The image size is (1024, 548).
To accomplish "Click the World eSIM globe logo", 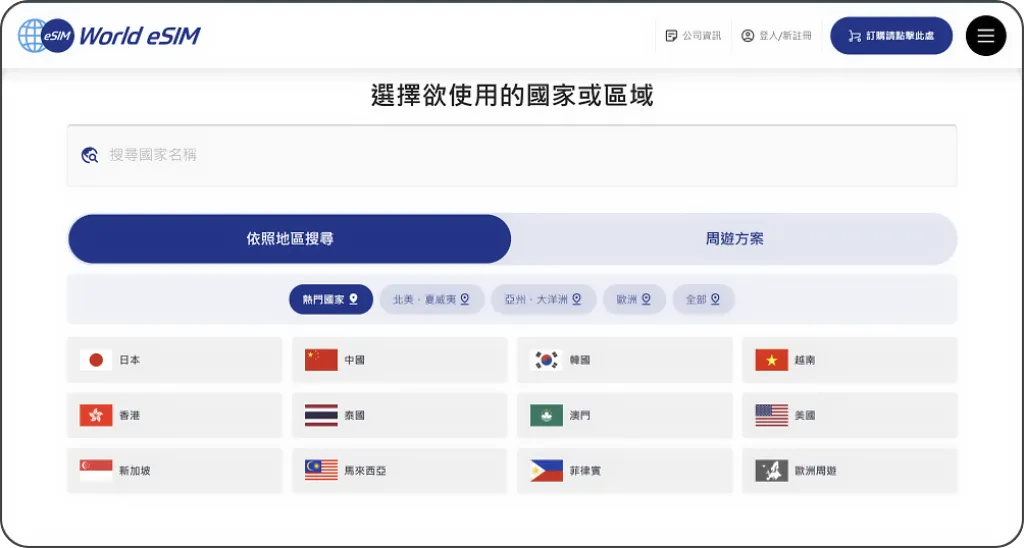I will 109,35.
